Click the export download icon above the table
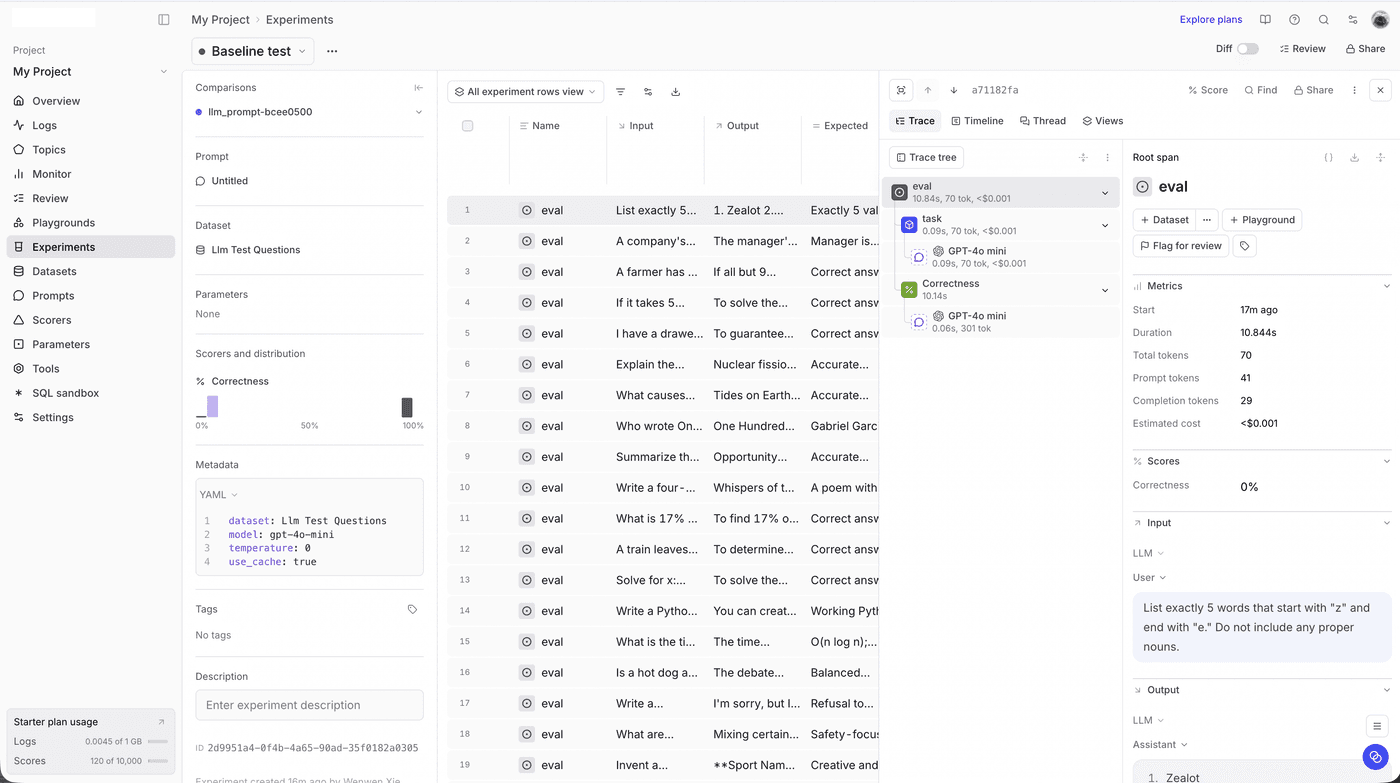Image resolution: width=1400 pixels, height=783 pixels. point(675,91)
